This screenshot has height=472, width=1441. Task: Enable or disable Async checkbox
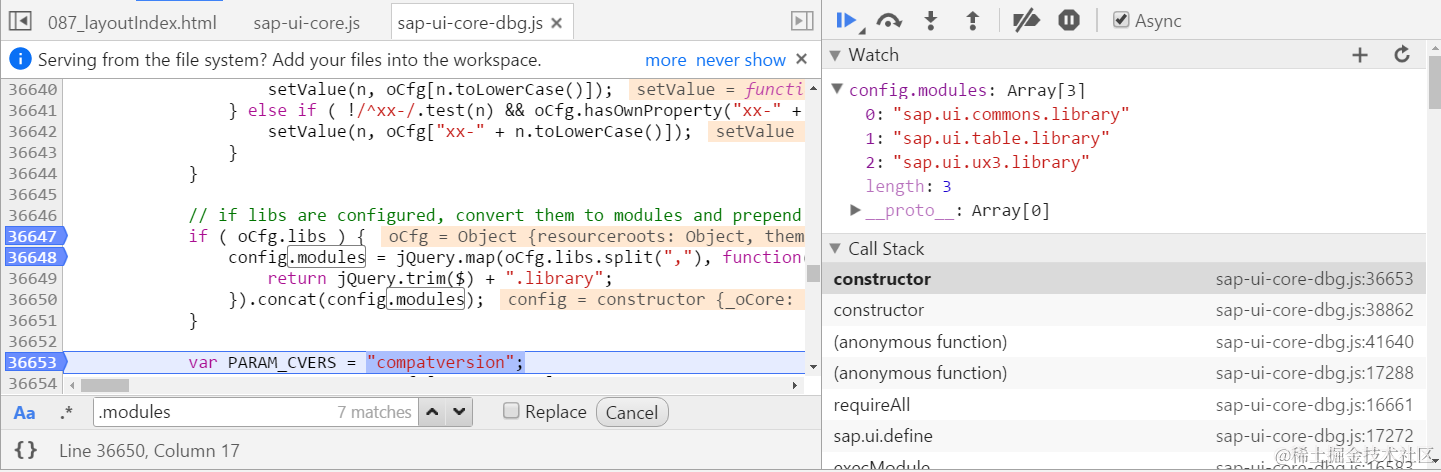pyautogui.click(x=1121, y=20)
